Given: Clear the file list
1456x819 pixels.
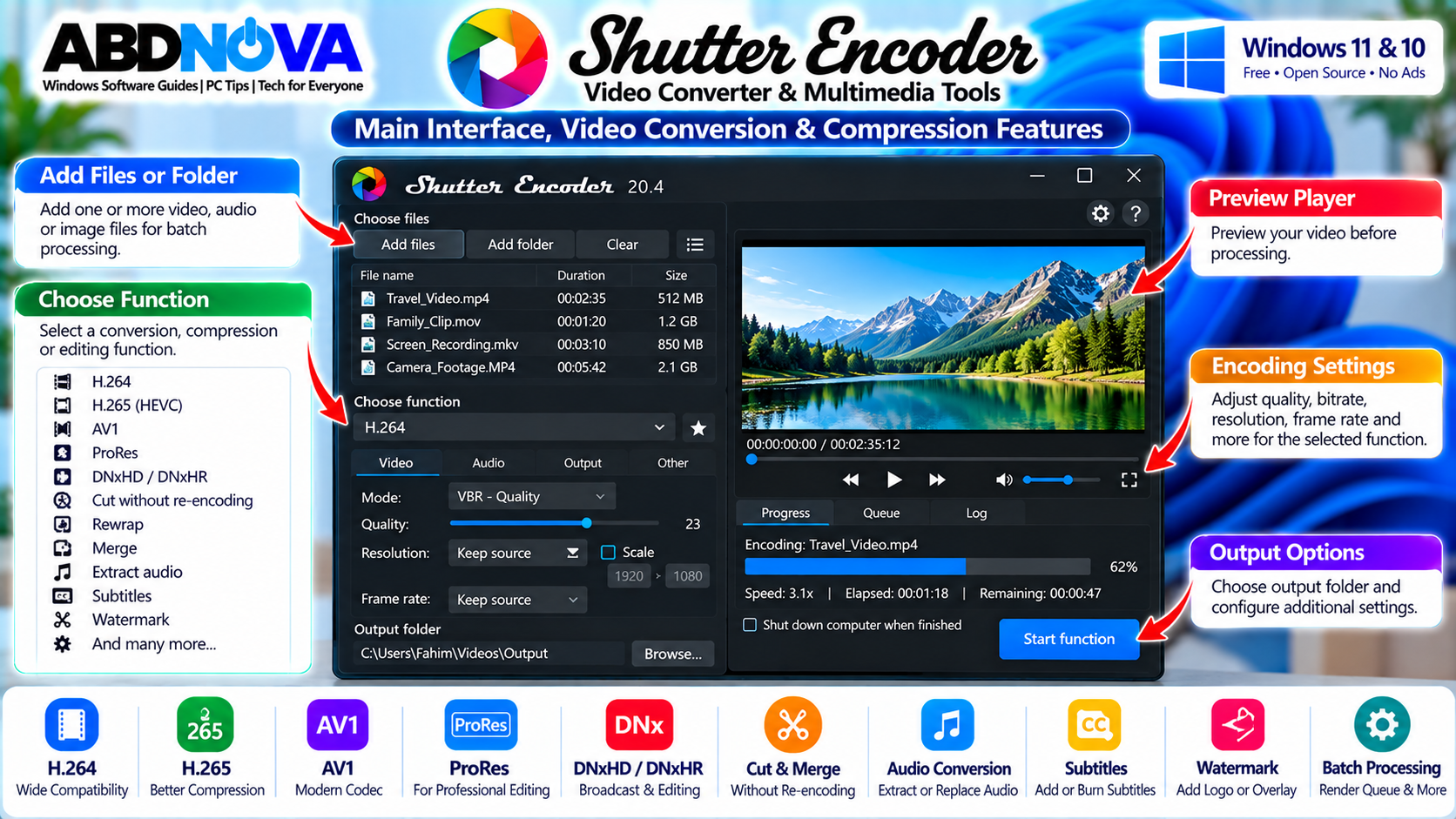Looking at the screenshot, I should pyautogui.click(x=623, y=245).
